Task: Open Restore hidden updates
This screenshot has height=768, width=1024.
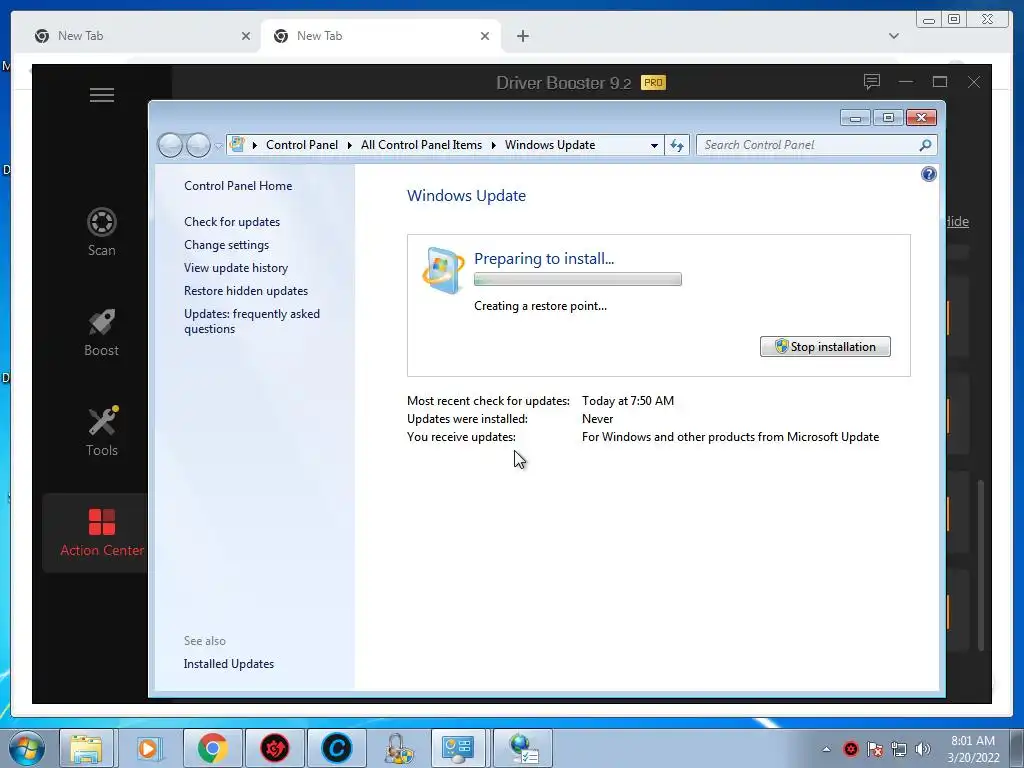Action: tap(246, 291)
